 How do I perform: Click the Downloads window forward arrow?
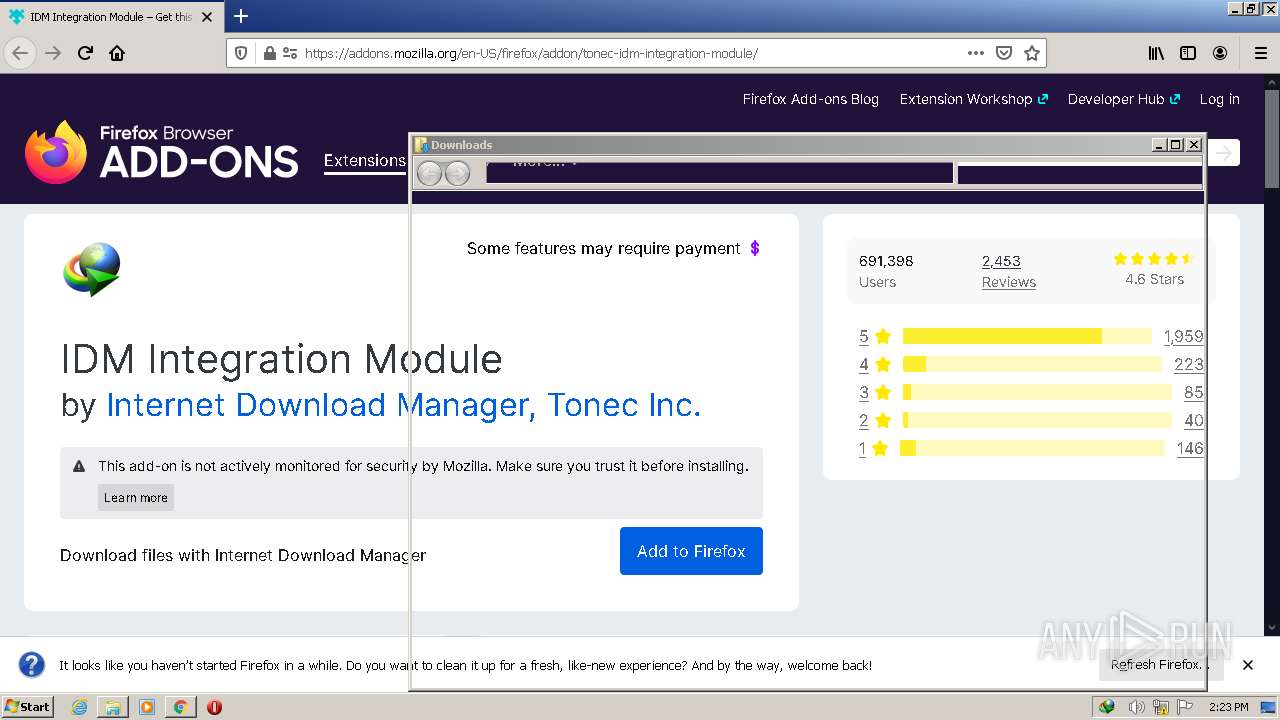(457, 173)
